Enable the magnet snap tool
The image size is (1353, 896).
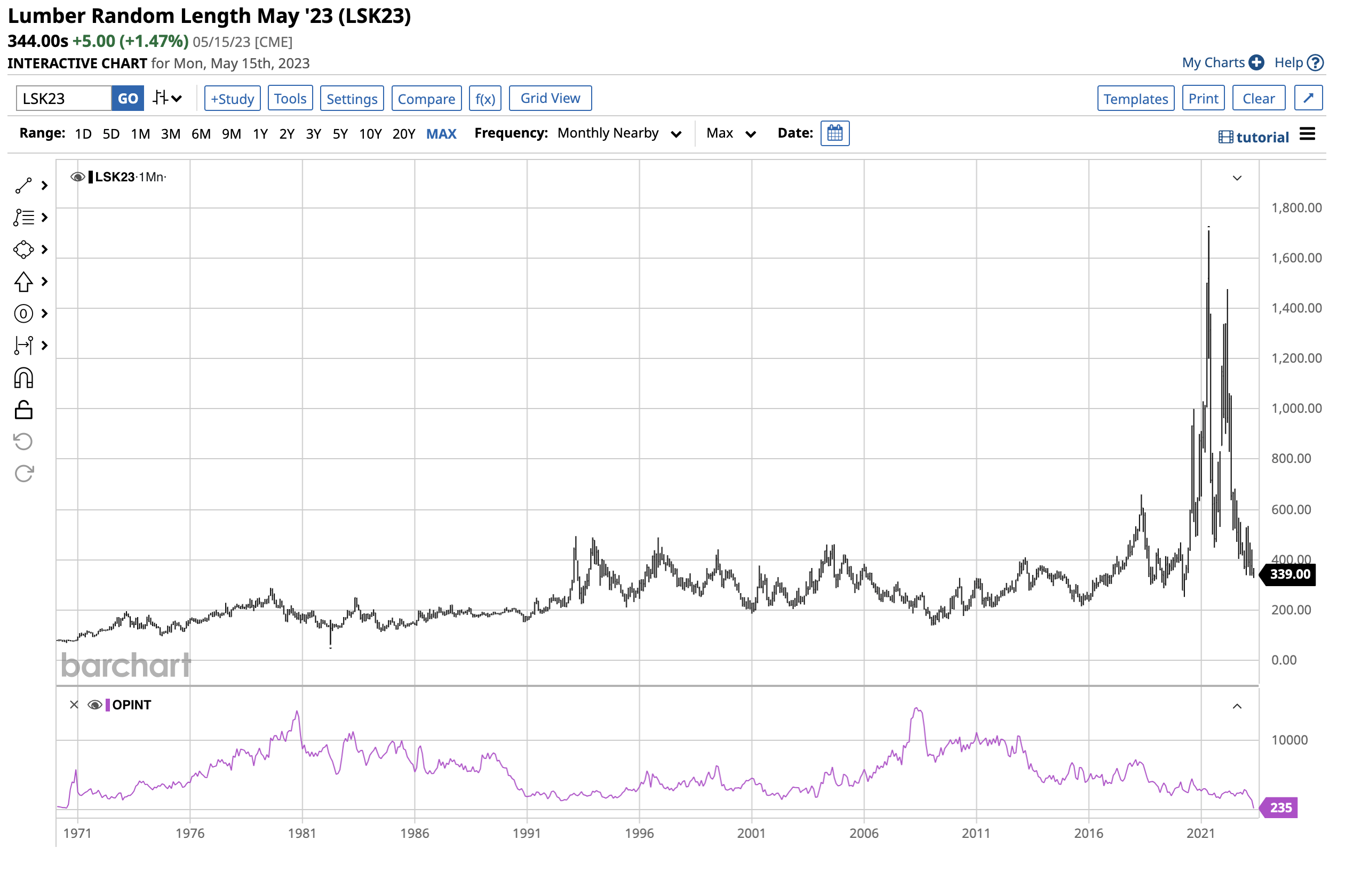click(x=23, y=378)
